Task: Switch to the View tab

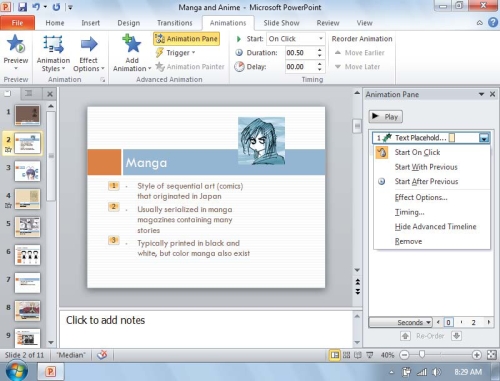Action: (364, 23)
